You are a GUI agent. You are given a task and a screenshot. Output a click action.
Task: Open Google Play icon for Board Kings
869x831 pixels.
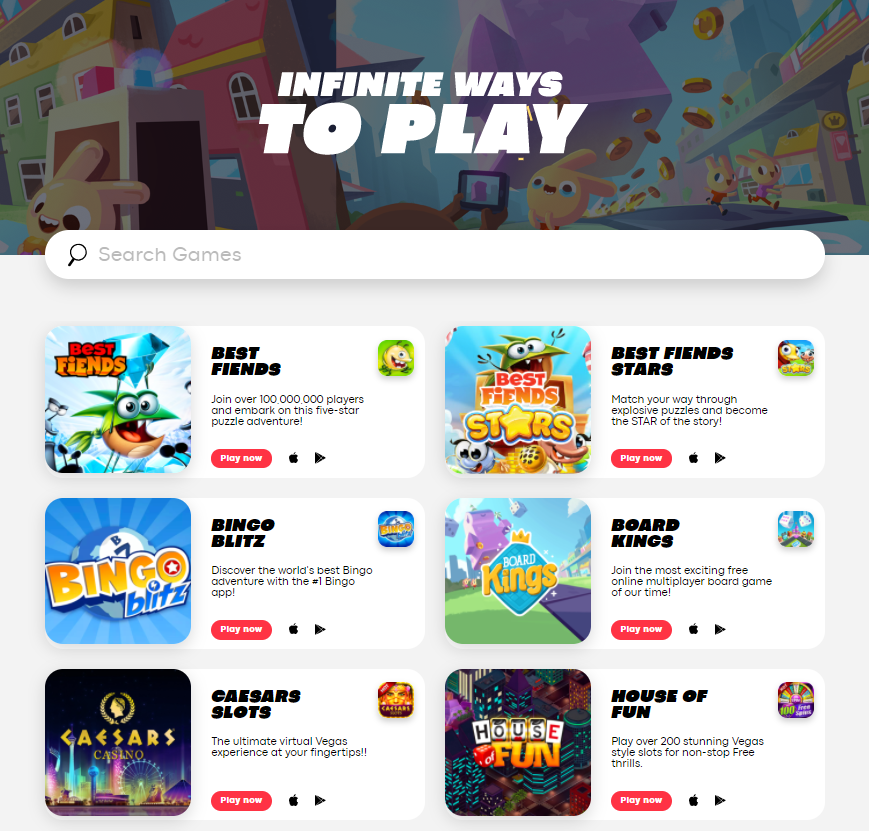720,629
